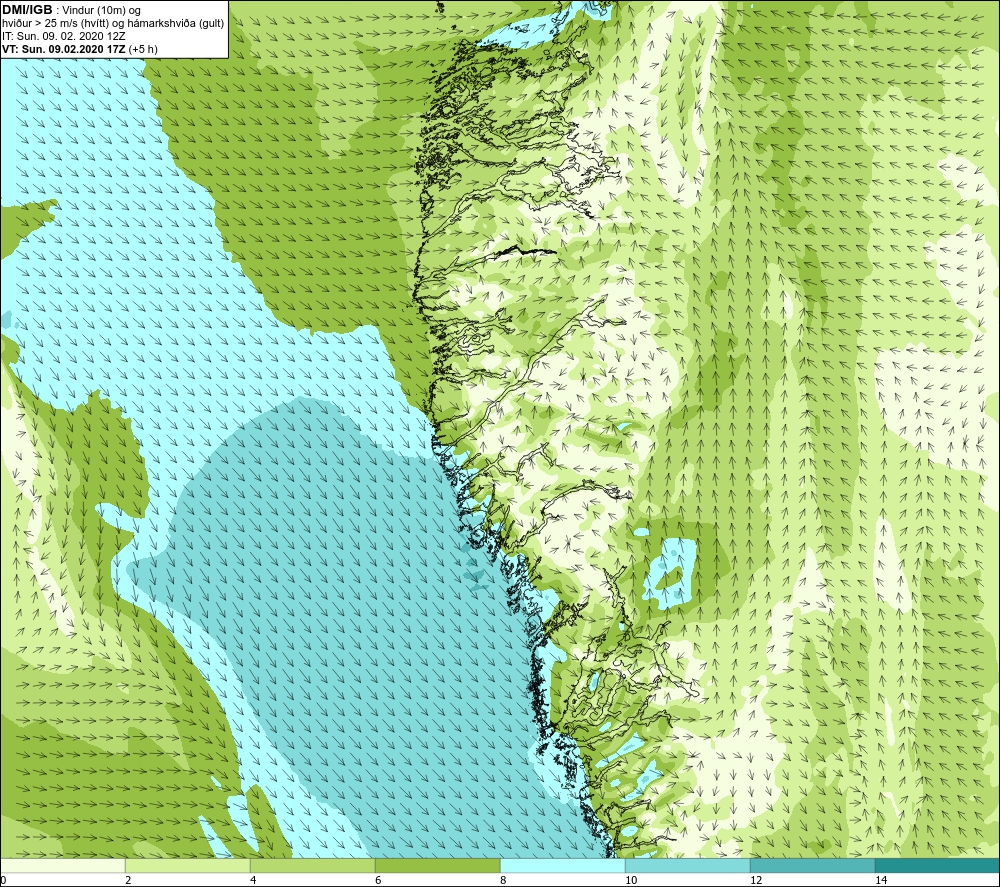
Task: Click the legend scale label "14"
Action: coord(881,880)
